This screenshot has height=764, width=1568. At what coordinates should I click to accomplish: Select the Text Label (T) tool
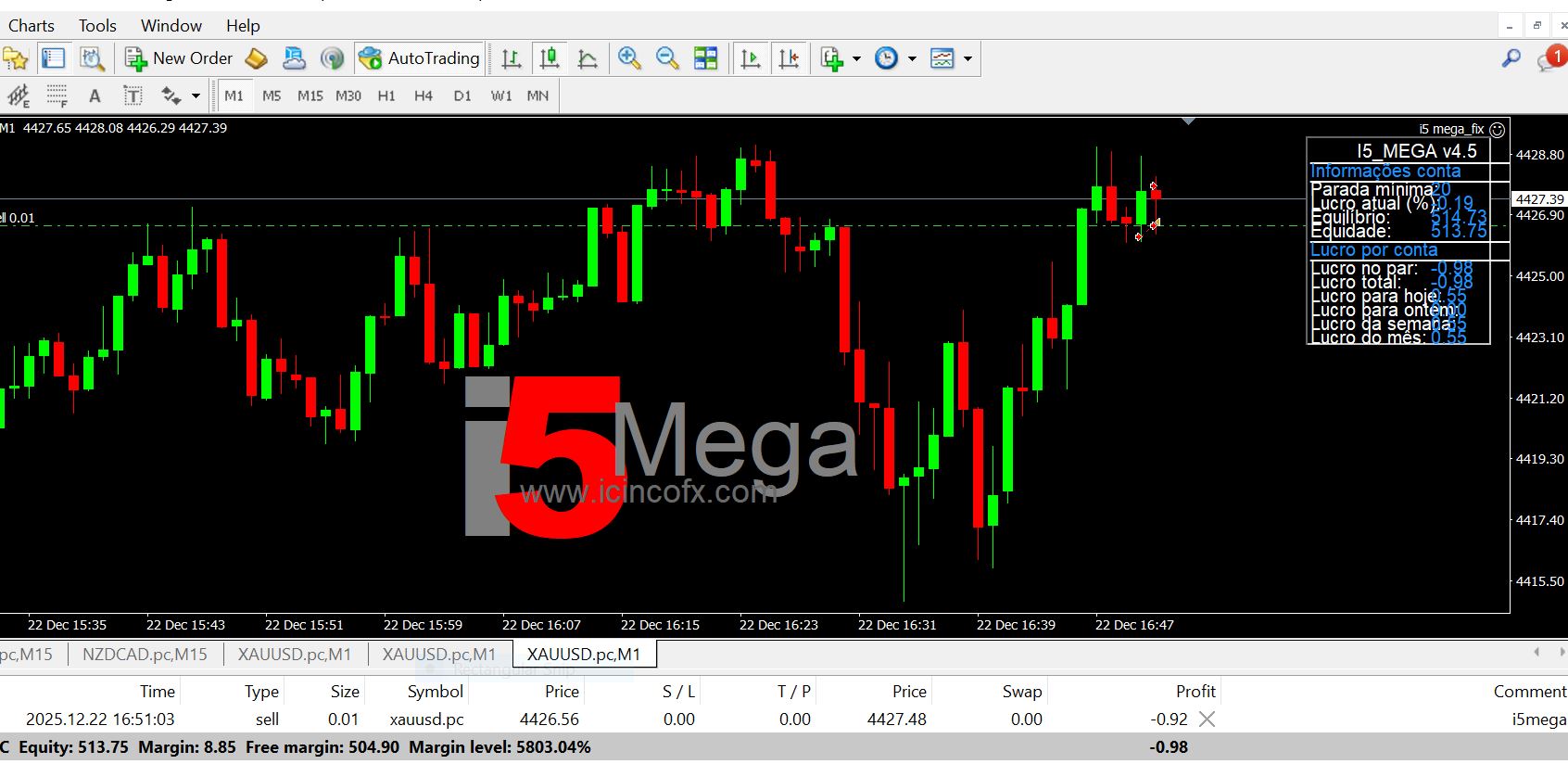pos(133,95)
